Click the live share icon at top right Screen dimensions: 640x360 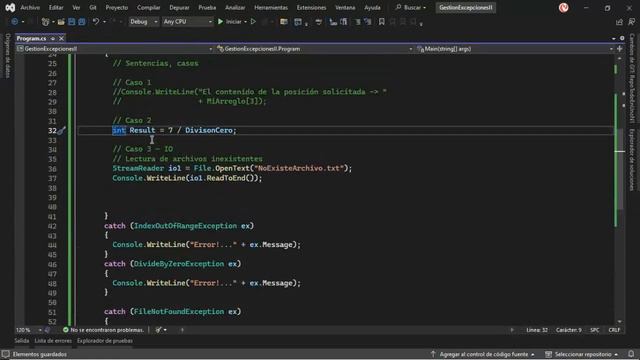(620, 22)
